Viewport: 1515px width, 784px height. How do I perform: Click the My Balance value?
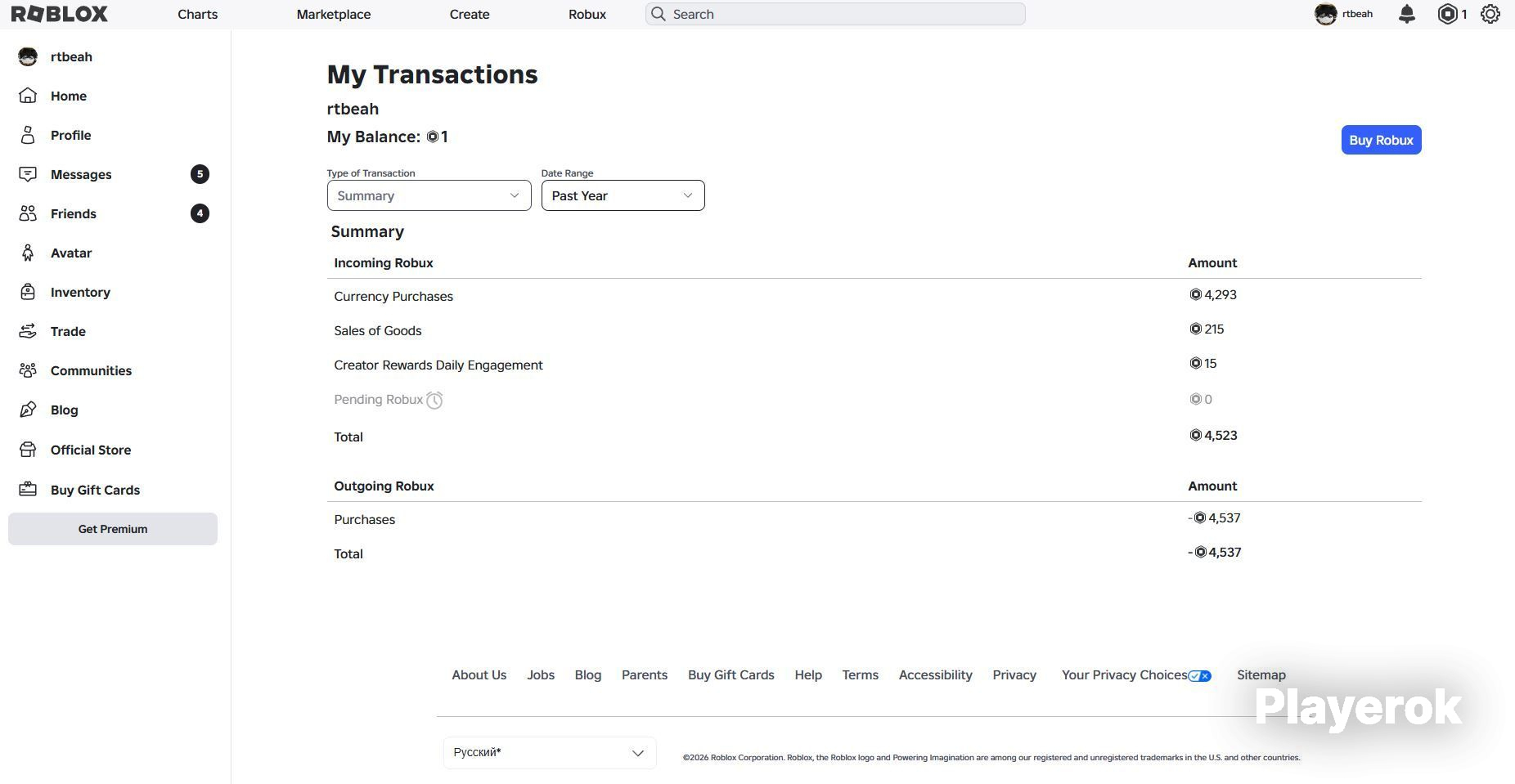point(438,137)
